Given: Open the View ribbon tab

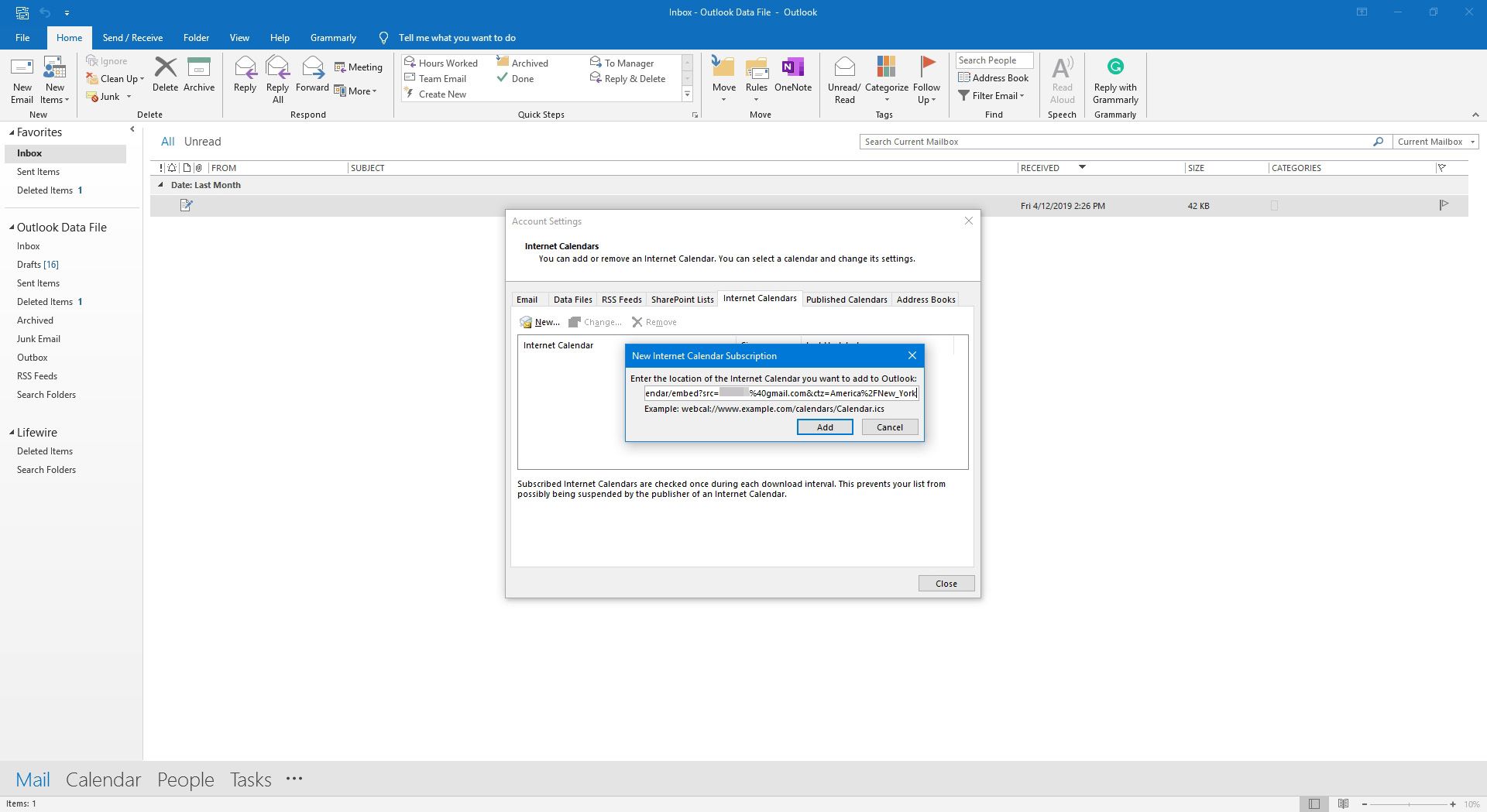Looking at the screenshot, I should click(239, 37).
